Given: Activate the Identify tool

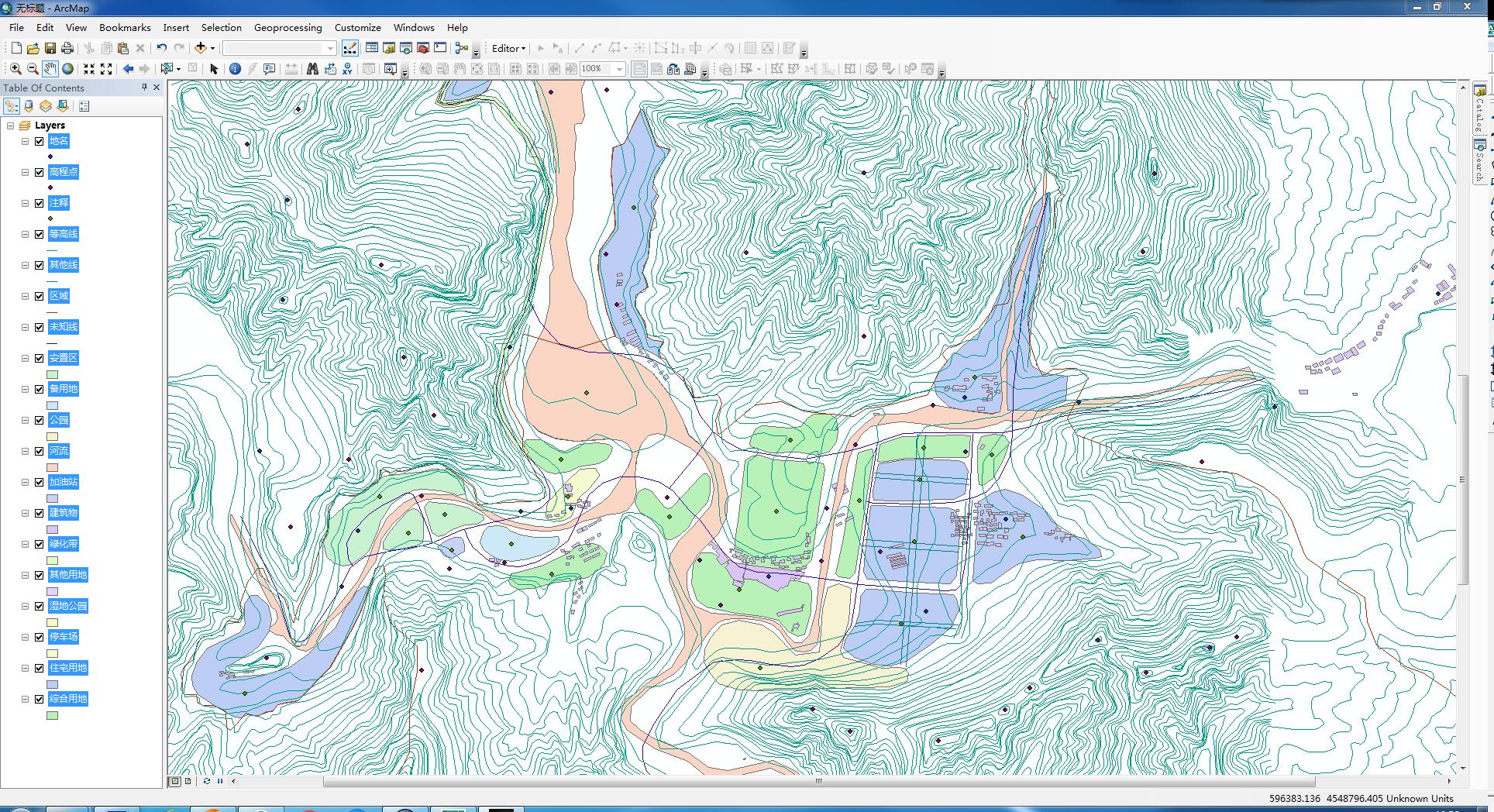Looking at the screenshot, I should [x=235, y=69].
